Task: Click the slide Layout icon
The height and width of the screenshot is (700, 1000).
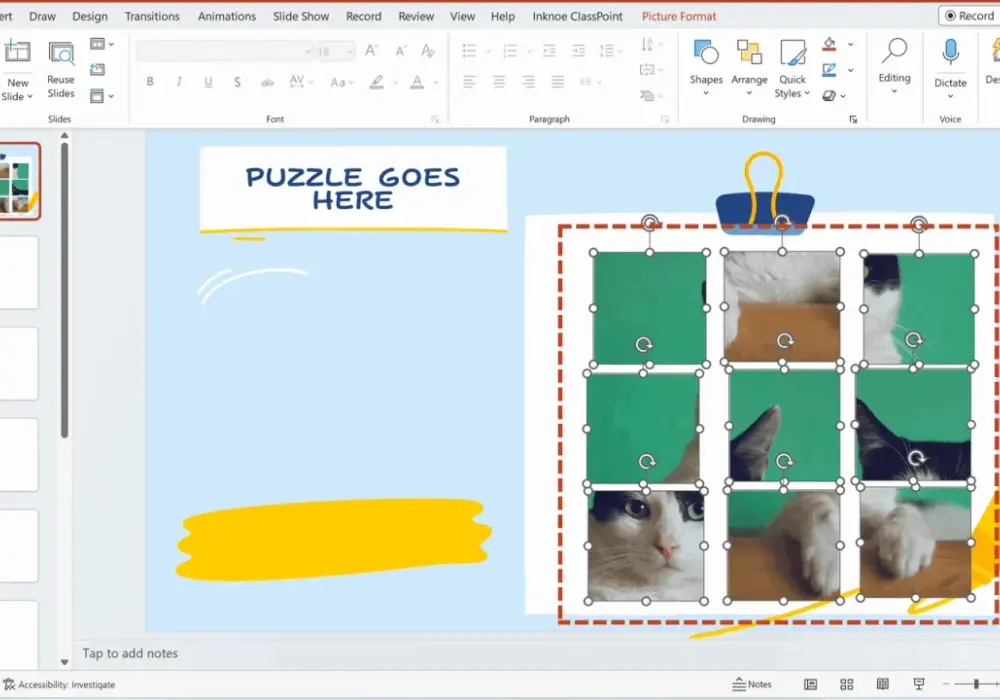Action: 98,44
